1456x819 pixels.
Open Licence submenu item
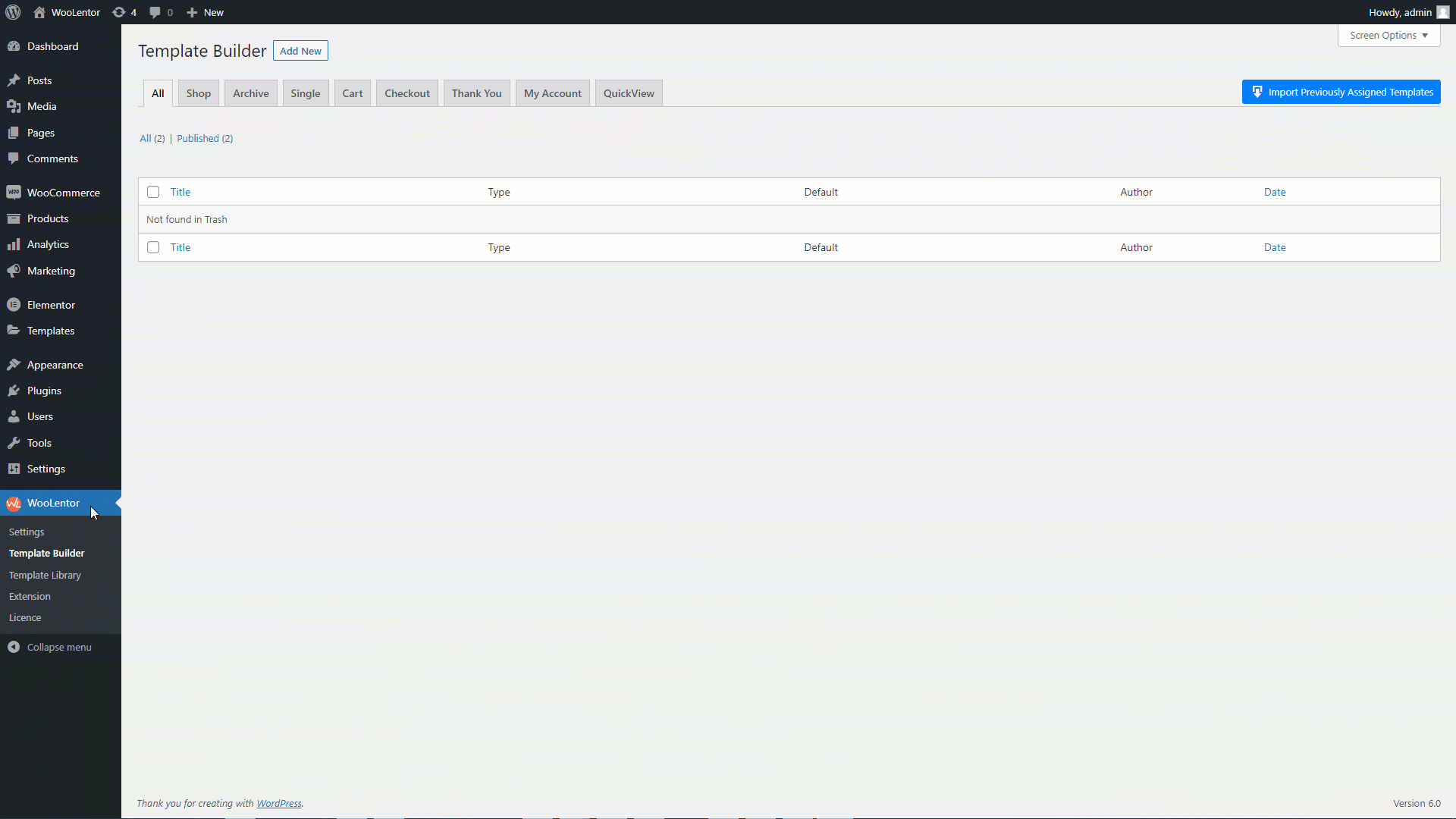(x=25, y=617)
